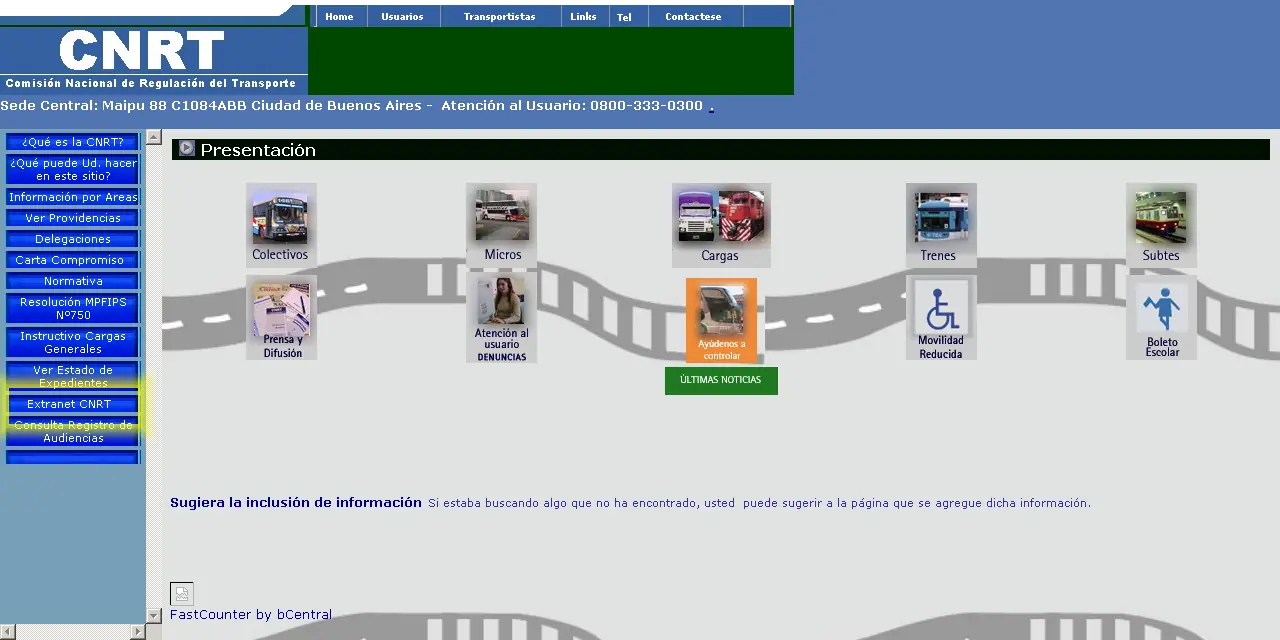Open the Links menu item
The image size is (1280, 640).
[583, 16]
